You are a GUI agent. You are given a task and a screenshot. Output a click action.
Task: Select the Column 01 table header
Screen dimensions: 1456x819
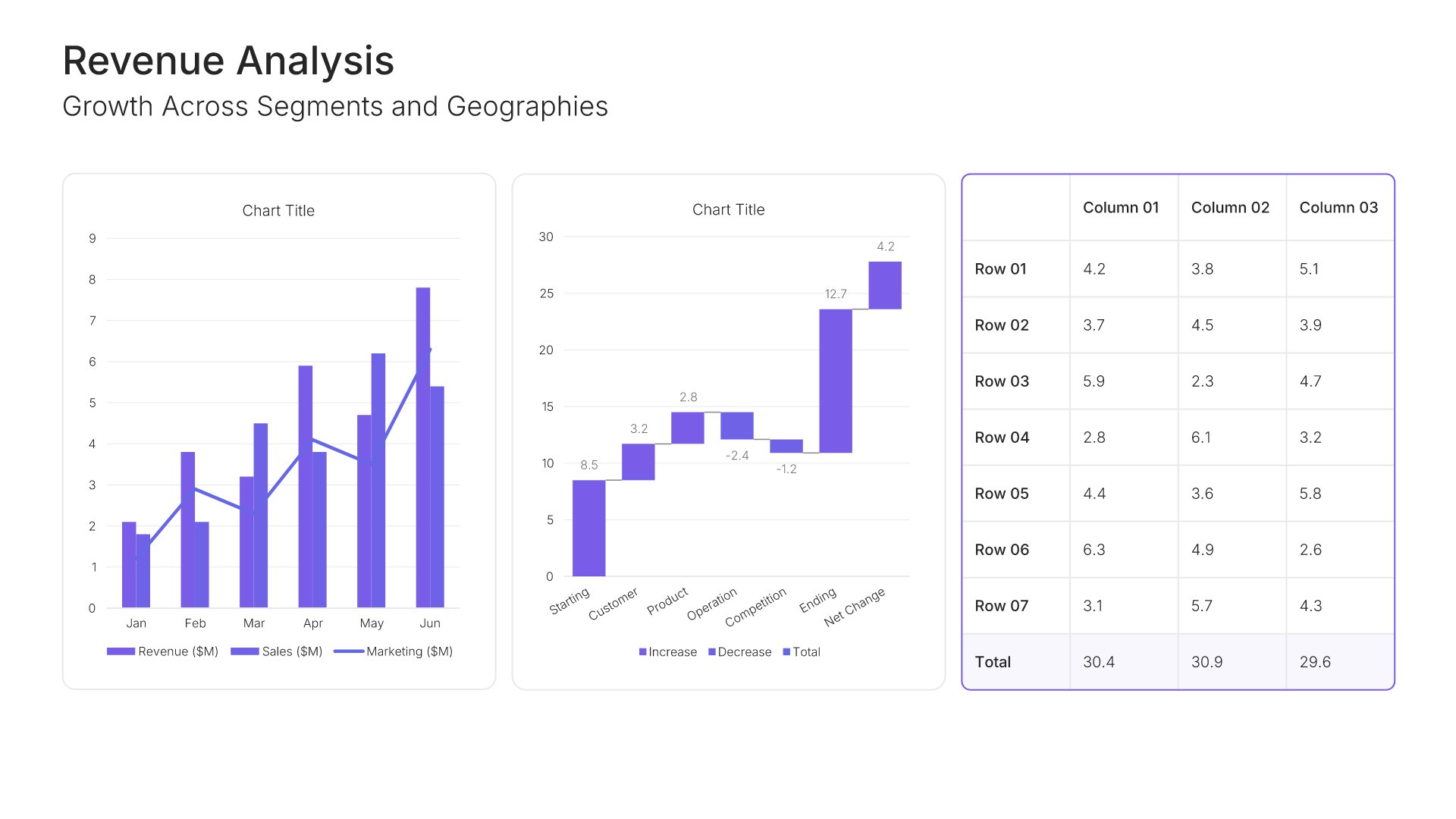pyautogui.click(x=1121, y=208)
